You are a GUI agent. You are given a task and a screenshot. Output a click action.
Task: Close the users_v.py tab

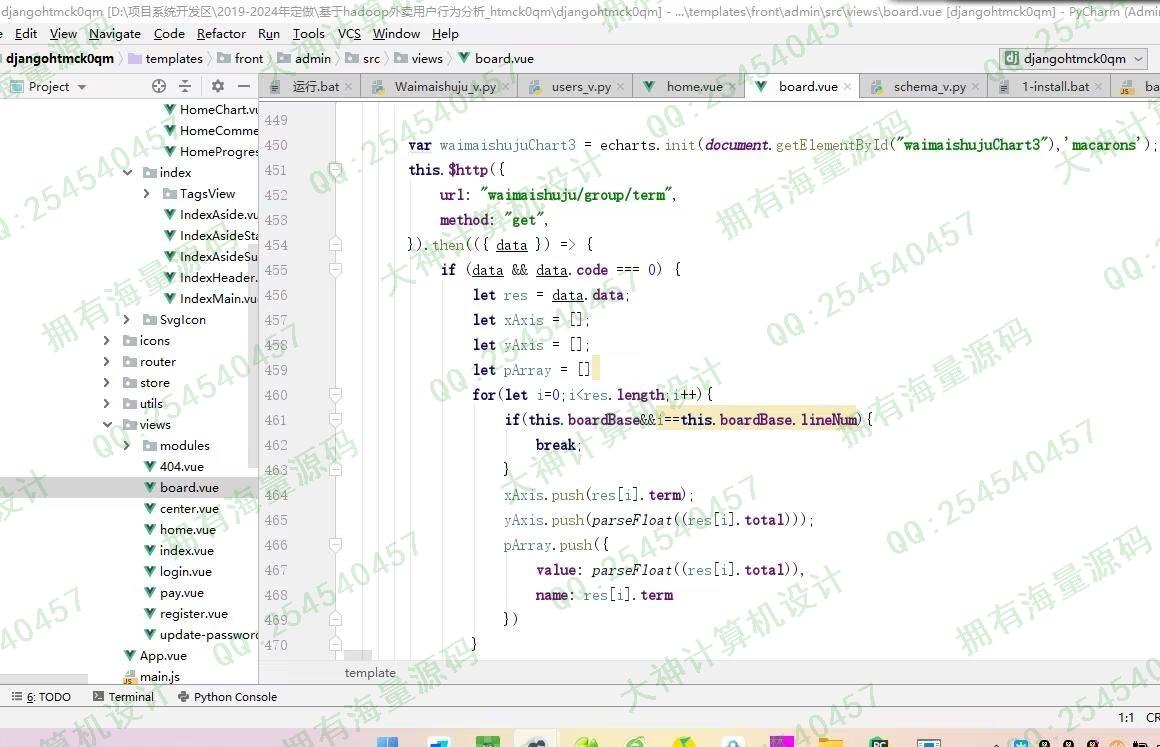(621, 87)
